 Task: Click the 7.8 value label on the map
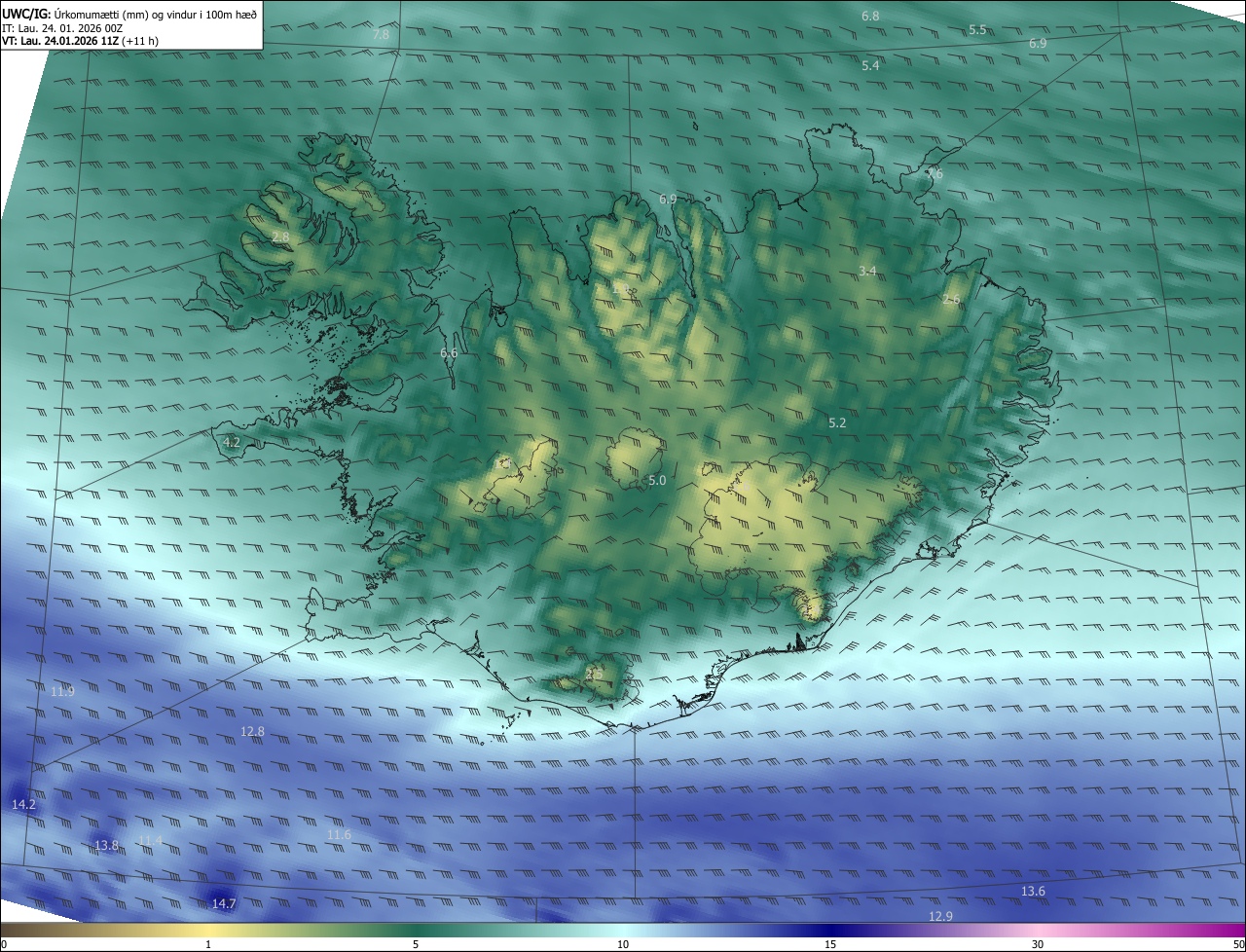(x=382, y=34)
